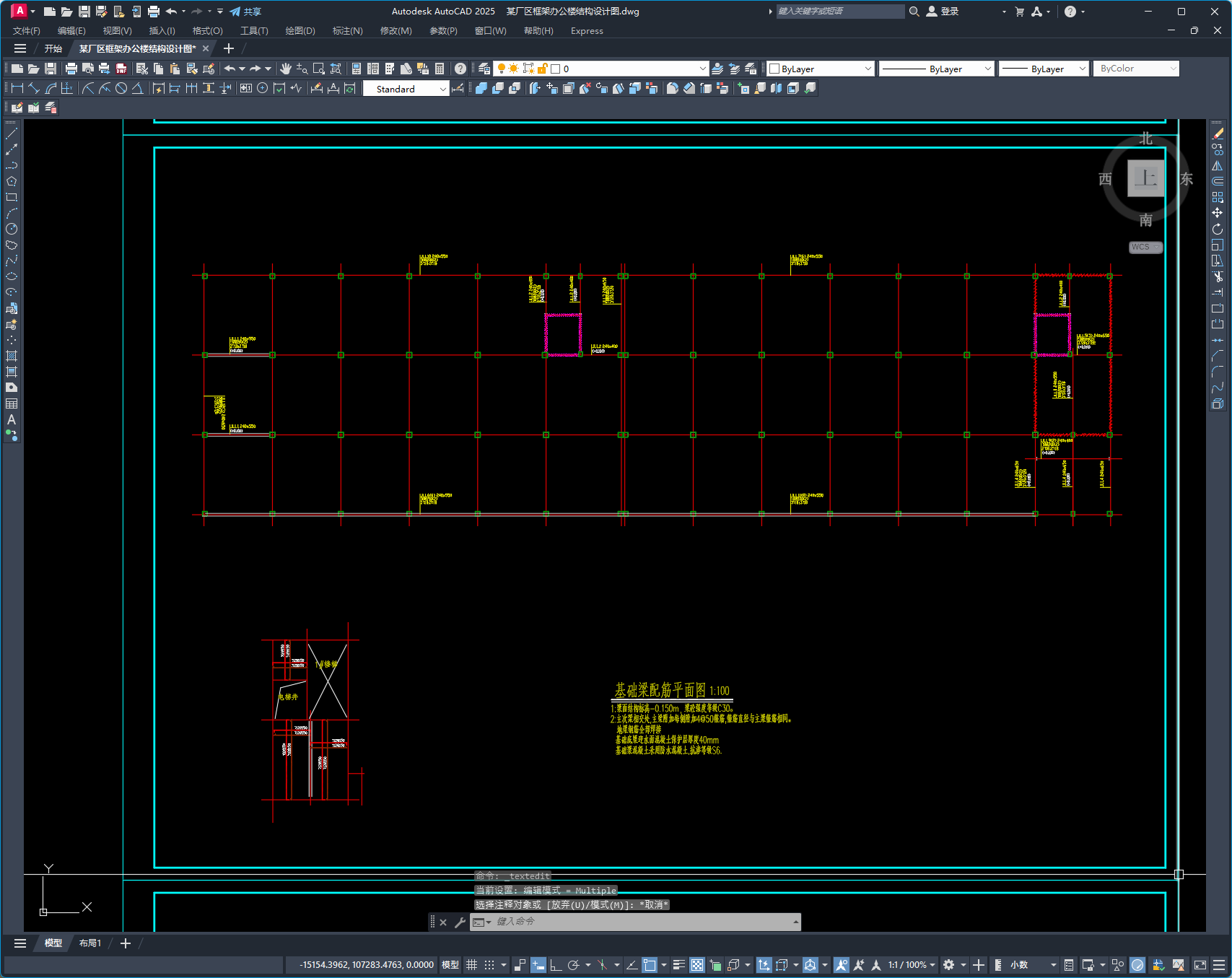
Task: Open command line customization wrench
Action: click(x=460, y=922)
